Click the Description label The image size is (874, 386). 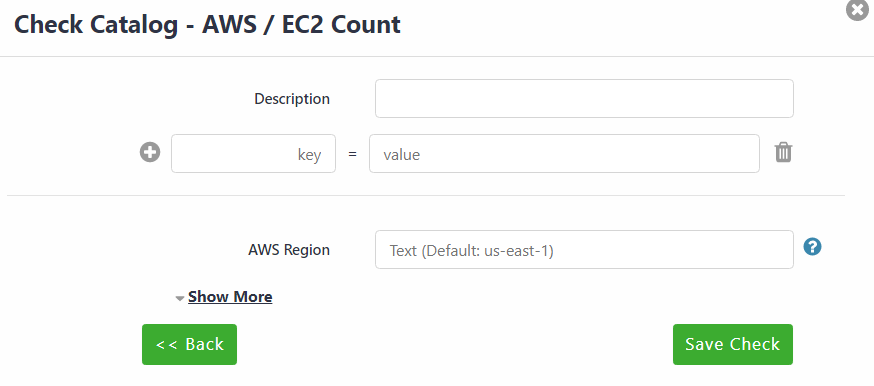coord(292,99)
